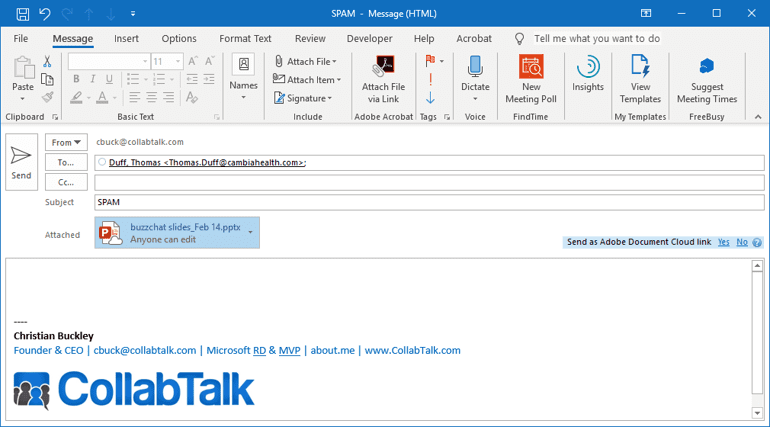The image size is (770, 427).
Task: Toggle bulleted list
Action: click(133, 79)
